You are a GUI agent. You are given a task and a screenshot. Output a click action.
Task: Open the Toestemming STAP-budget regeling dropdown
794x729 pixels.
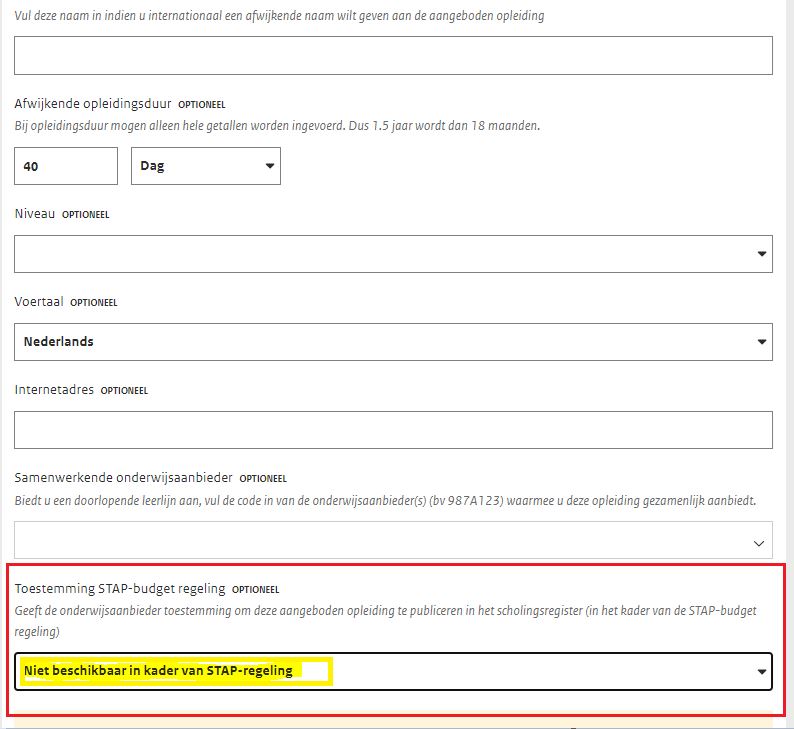click(x=393, y=671)
